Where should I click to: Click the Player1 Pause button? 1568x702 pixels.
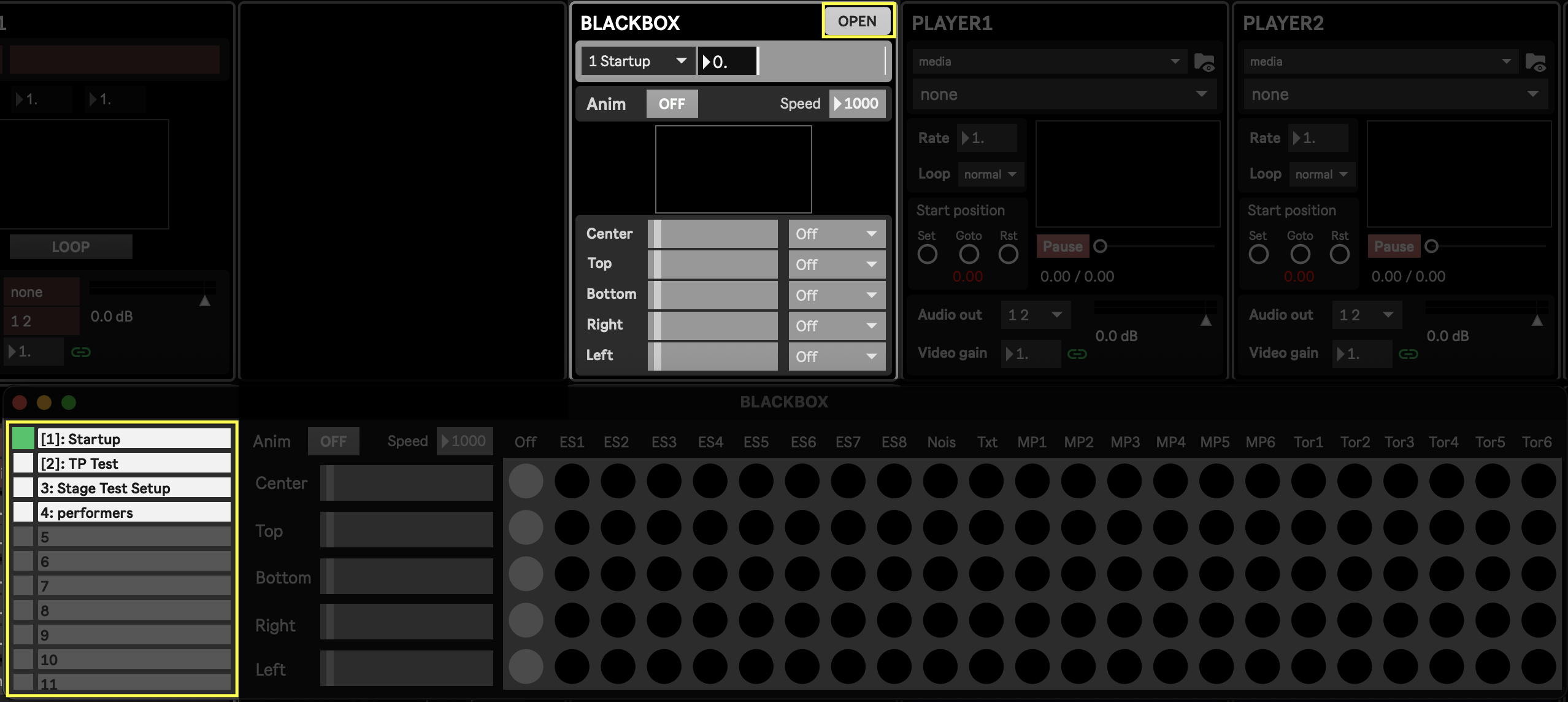point(1063,247)
